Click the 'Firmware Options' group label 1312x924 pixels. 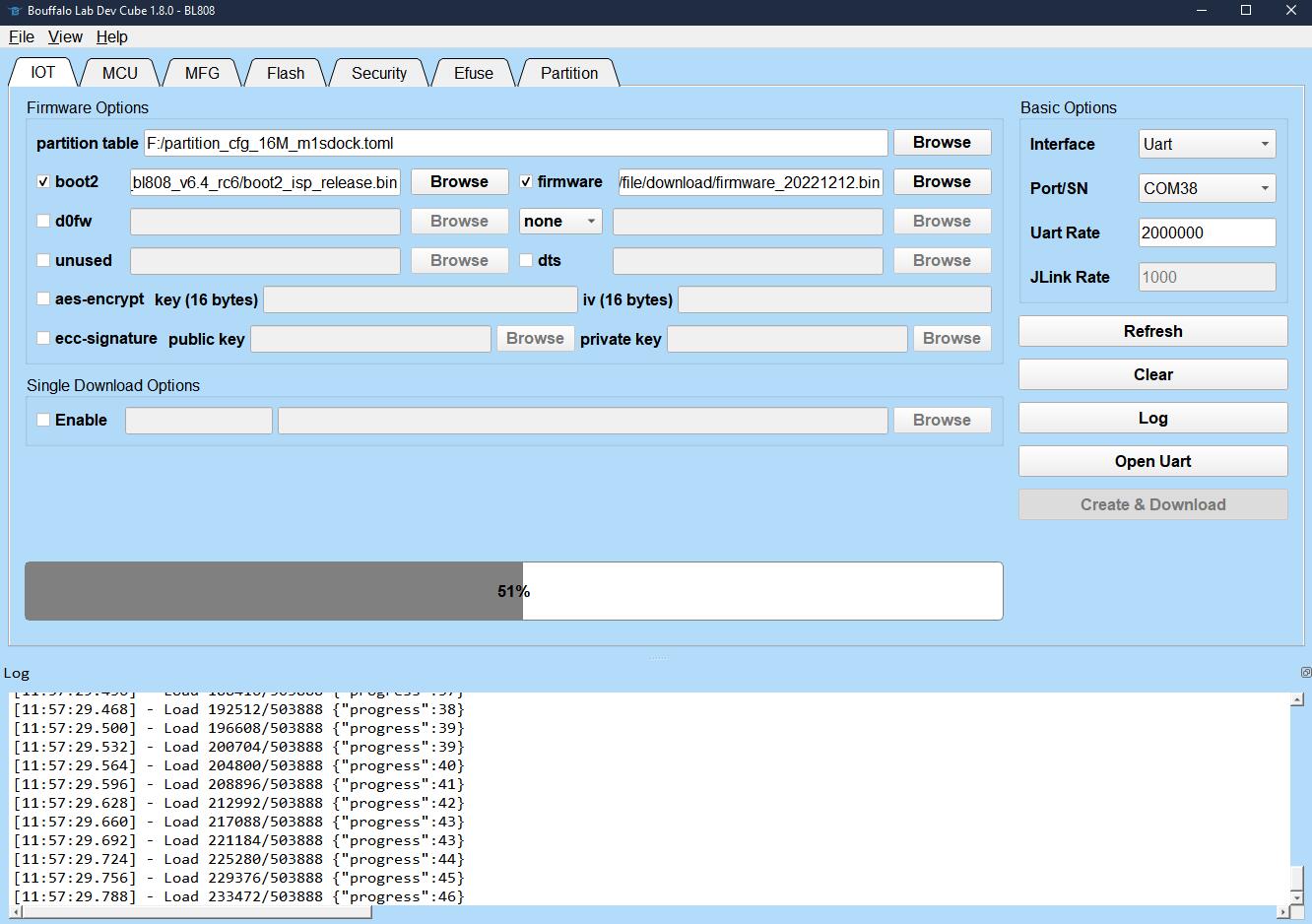tap(88, 107)
